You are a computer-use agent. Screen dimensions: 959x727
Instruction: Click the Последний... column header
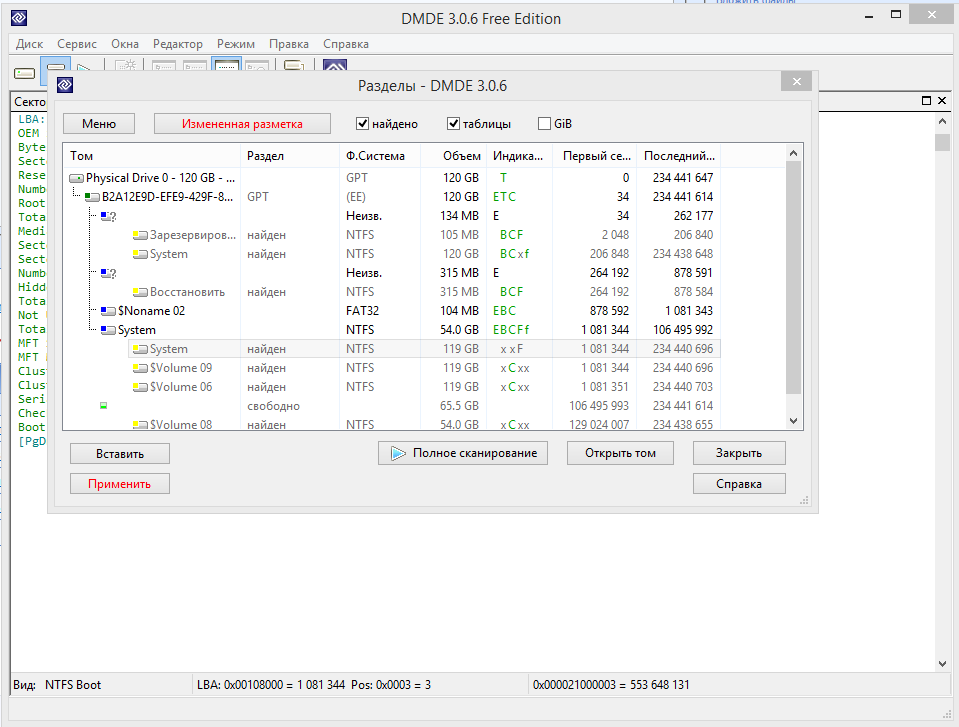click(x=679, y=156)
